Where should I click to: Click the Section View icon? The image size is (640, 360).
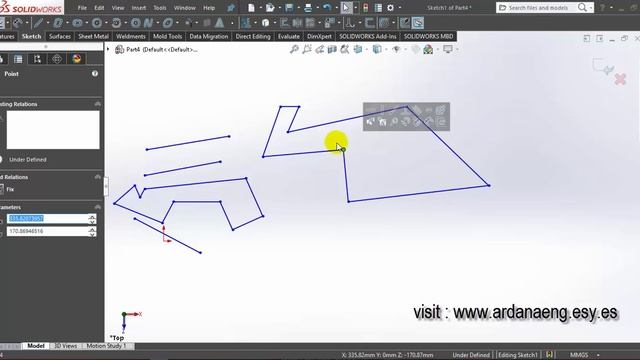pyautogui.click(x=332, y=49)
